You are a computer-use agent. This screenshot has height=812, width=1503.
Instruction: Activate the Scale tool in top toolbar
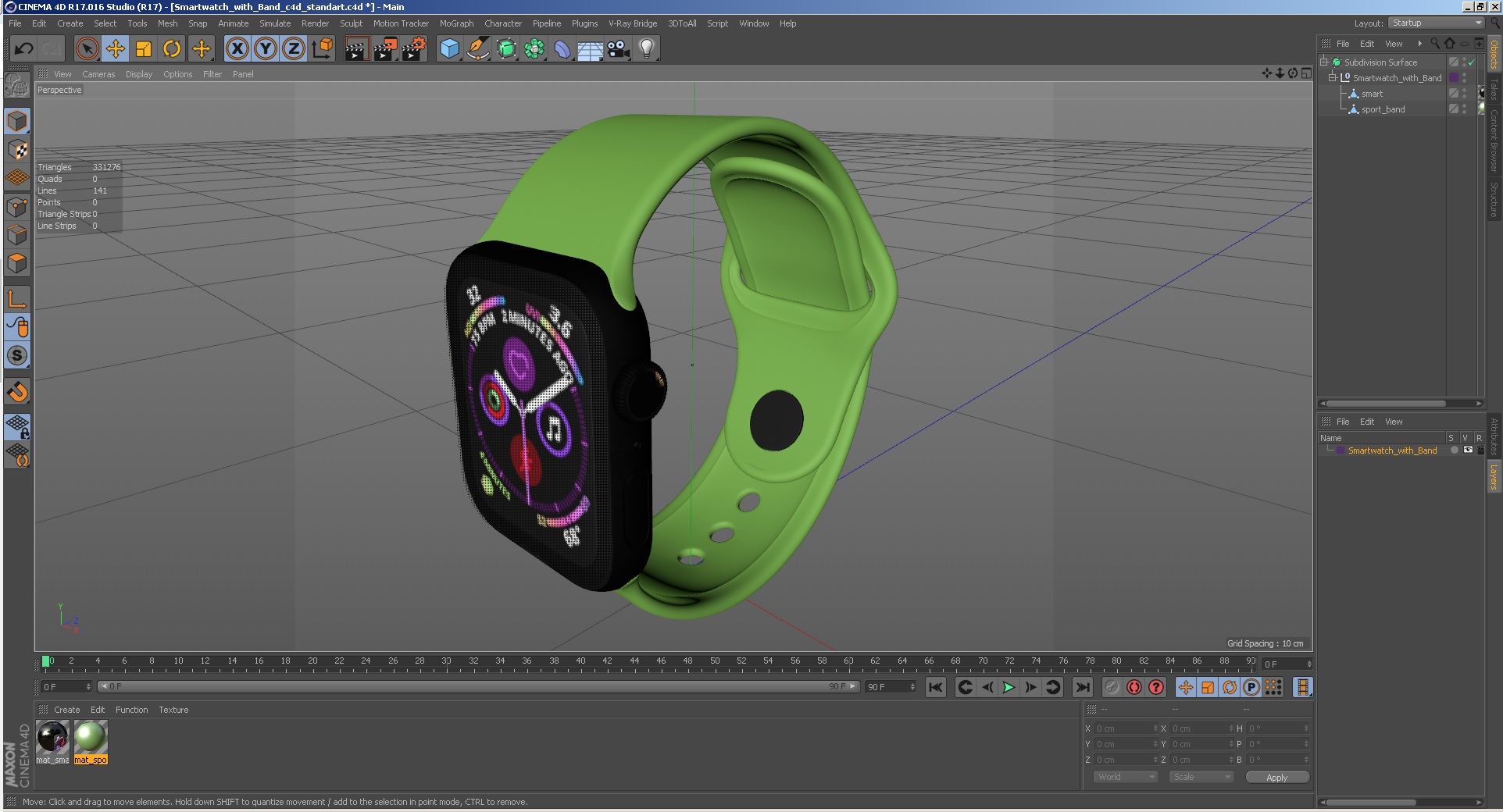point(144,49)
